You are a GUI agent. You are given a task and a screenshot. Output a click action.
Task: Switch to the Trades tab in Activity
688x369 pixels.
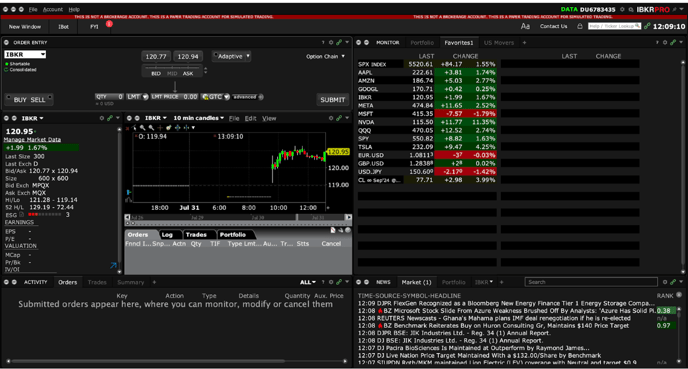(x=97, y=282)
